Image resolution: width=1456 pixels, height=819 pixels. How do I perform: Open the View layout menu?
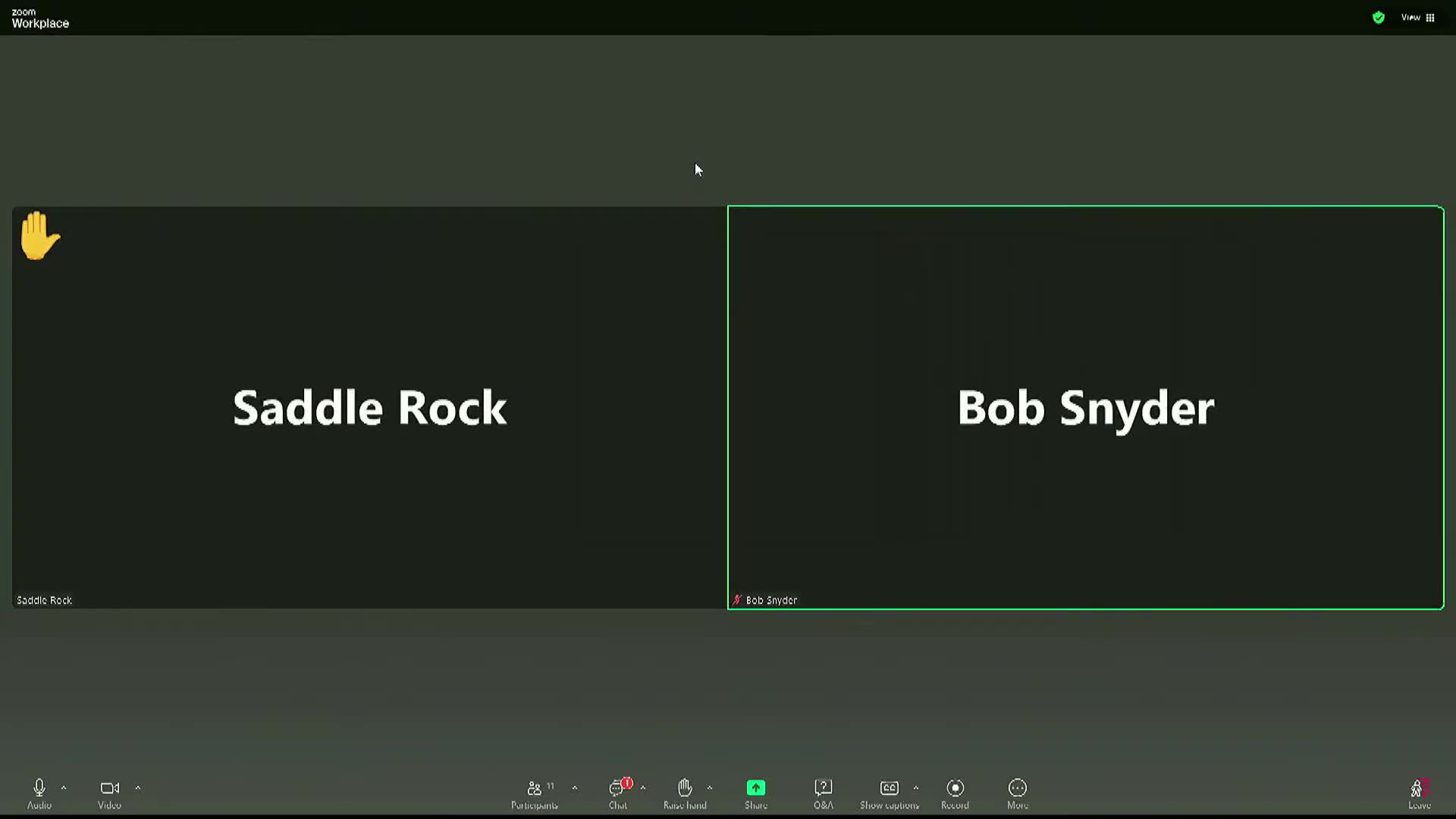[1418, 17]
